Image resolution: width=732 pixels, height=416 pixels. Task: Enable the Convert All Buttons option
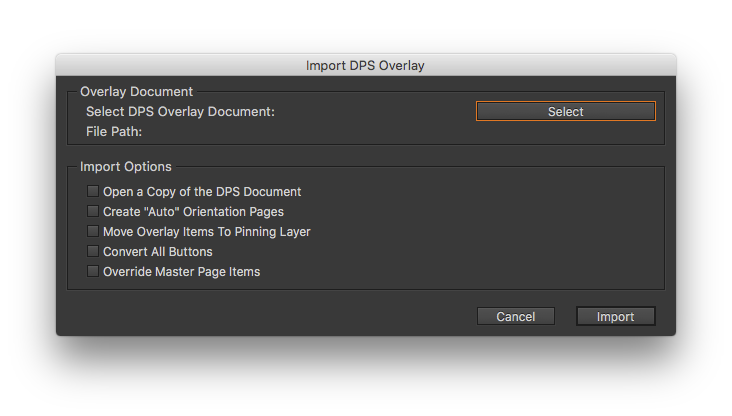[93, 252]
